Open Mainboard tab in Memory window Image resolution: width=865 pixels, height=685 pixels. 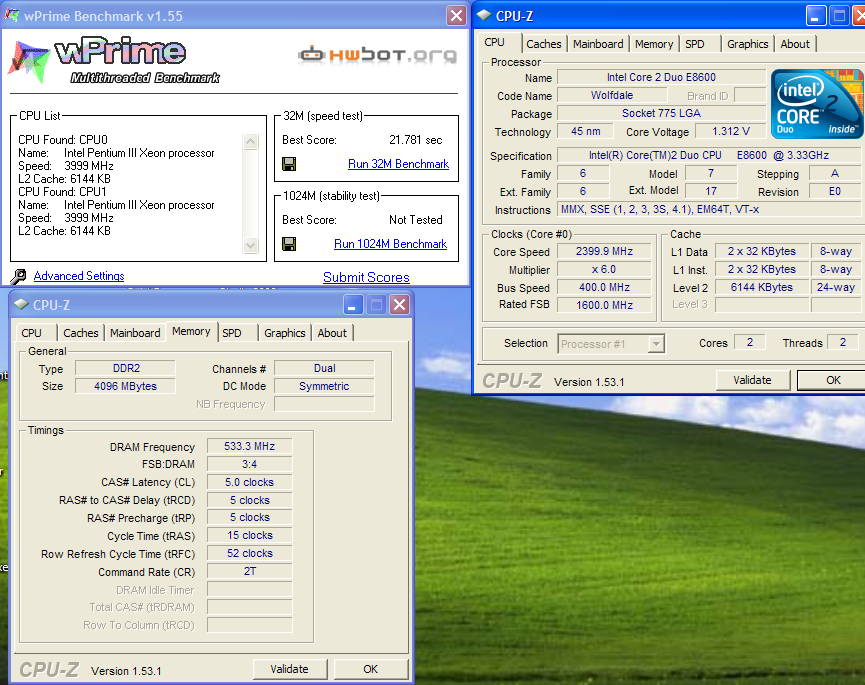[135, 333]
